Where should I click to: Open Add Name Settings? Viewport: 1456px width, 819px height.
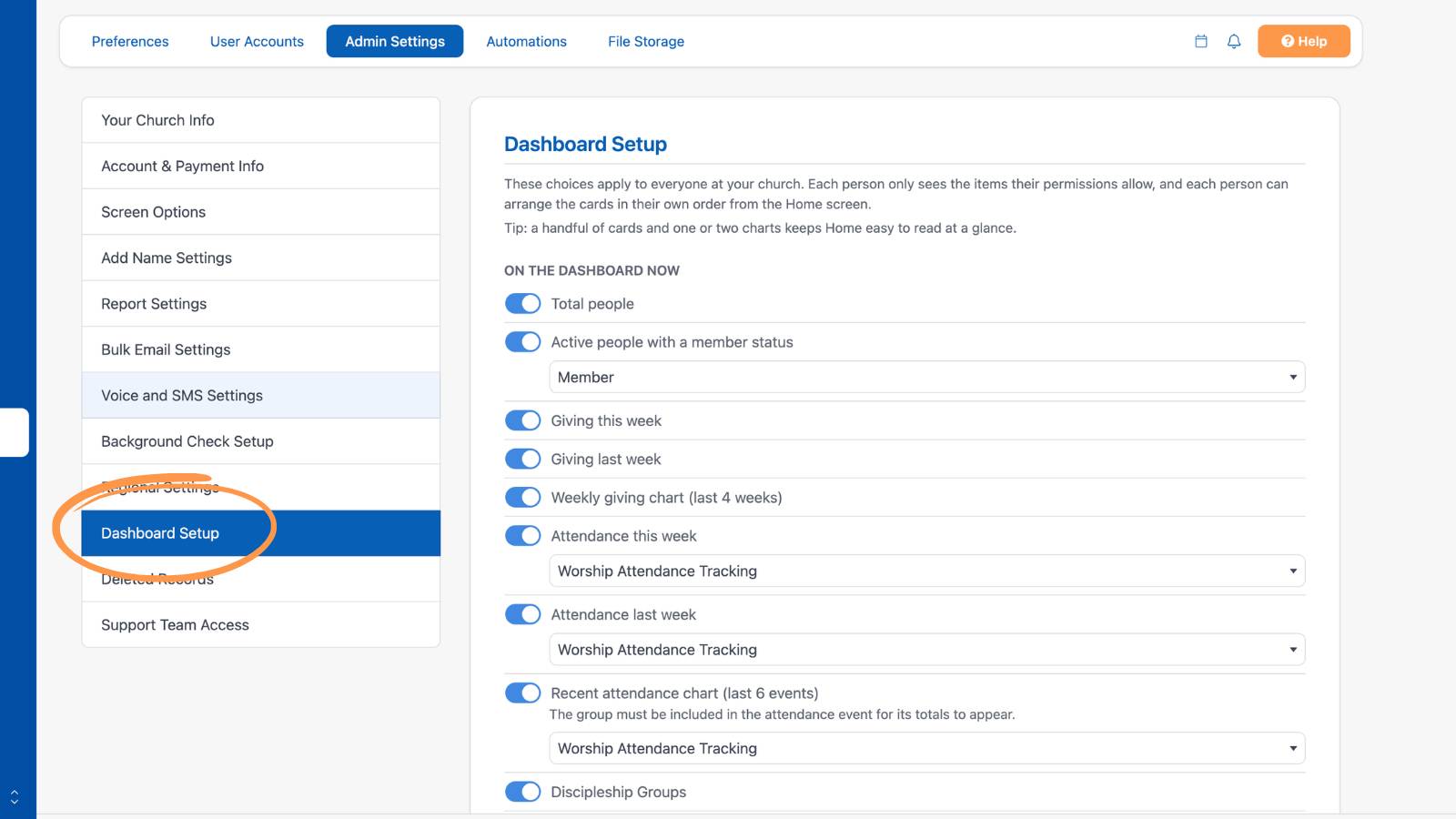point(261,258)
